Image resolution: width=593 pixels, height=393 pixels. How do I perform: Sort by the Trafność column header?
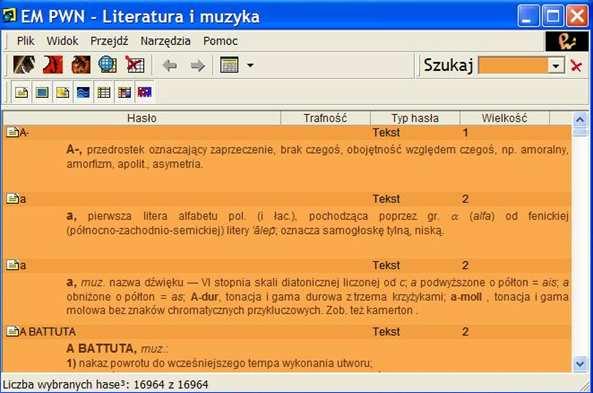(x=325, y=118)
